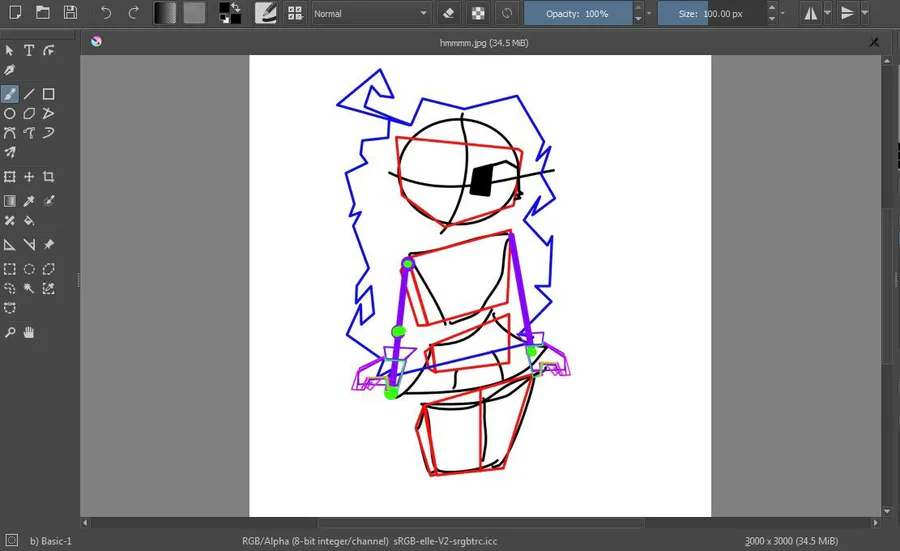This screenshot has height=551, width=900.
Task: Select the Fill bucket tool
Action: (29, 220)
